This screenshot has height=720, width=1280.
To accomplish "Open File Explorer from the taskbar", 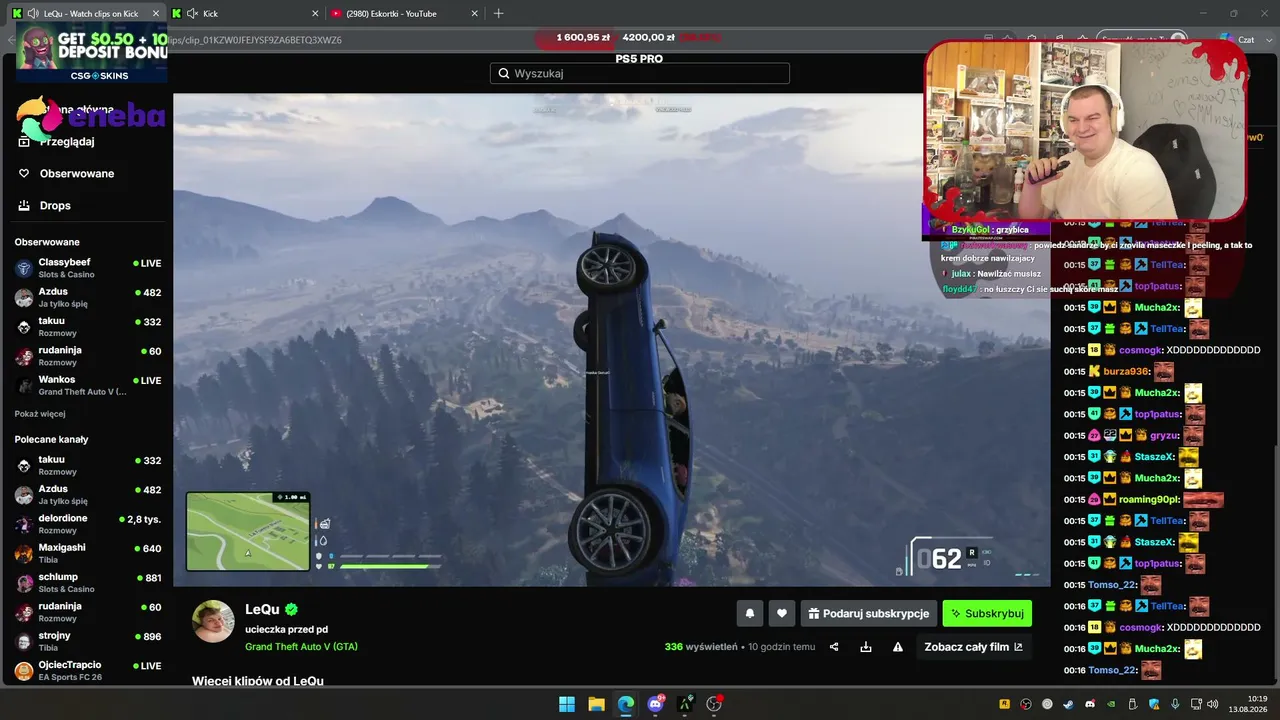I will coord(596,704).
